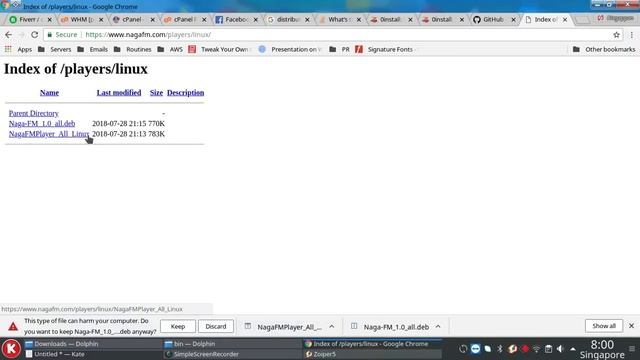Reload the page with the refresh icon
The width and height of the screenshot is (640, 360).
click(35, 35)
